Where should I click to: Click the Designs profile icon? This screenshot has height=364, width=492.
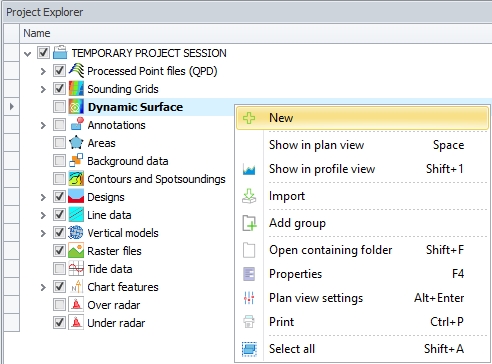[76, 197]
